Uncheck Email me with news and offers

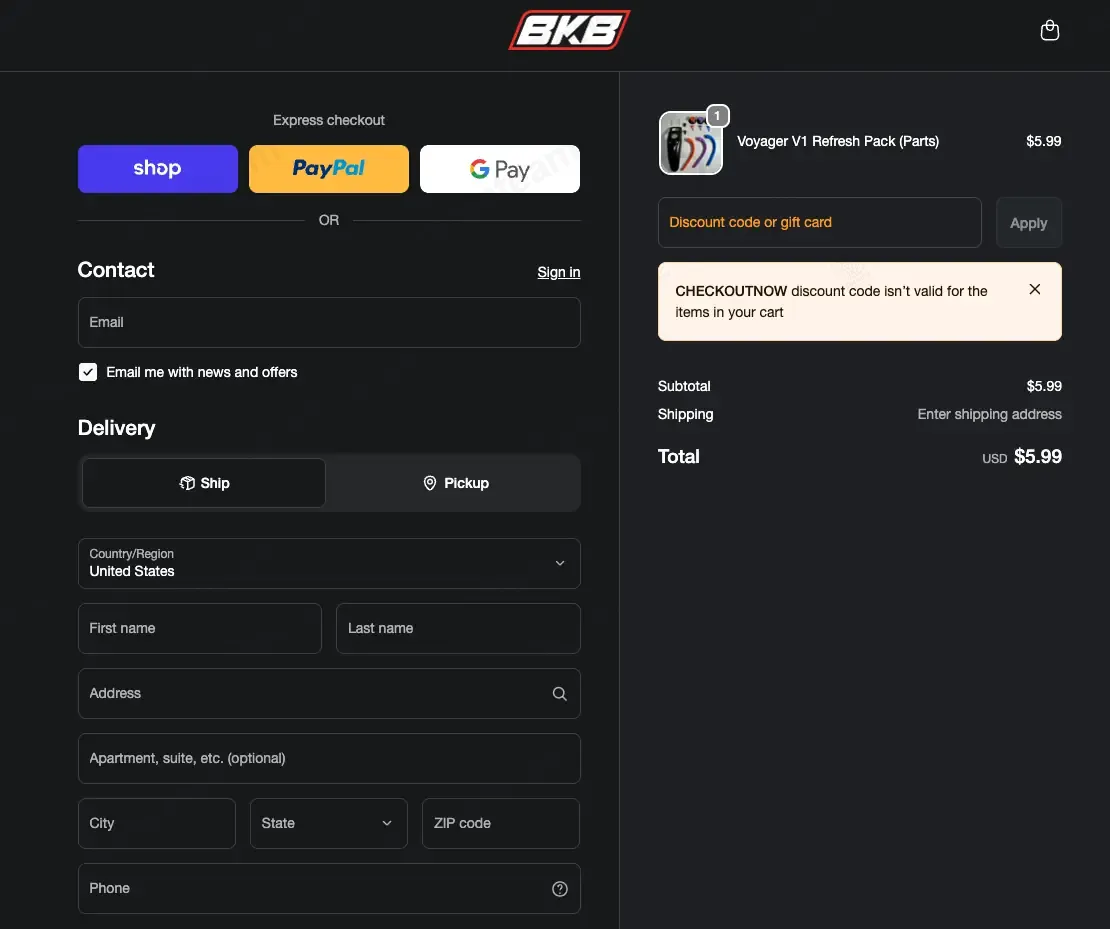click(x=88, y=372)
